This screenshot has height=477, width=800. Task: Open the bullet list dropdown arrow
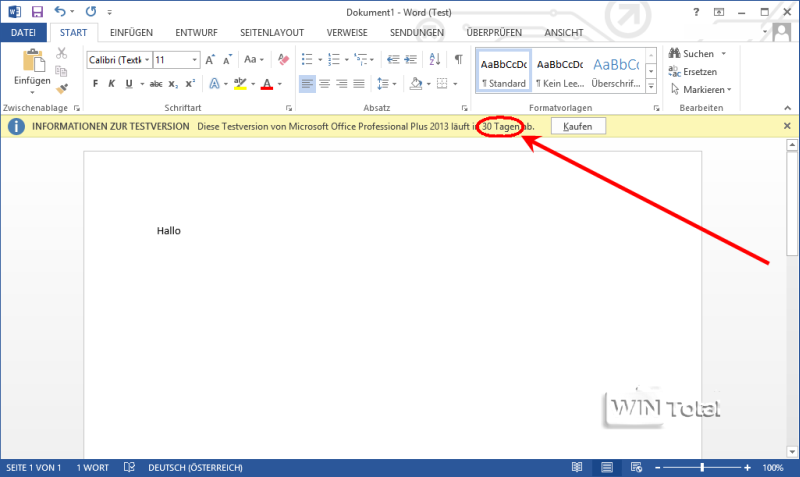click(320, 60)
